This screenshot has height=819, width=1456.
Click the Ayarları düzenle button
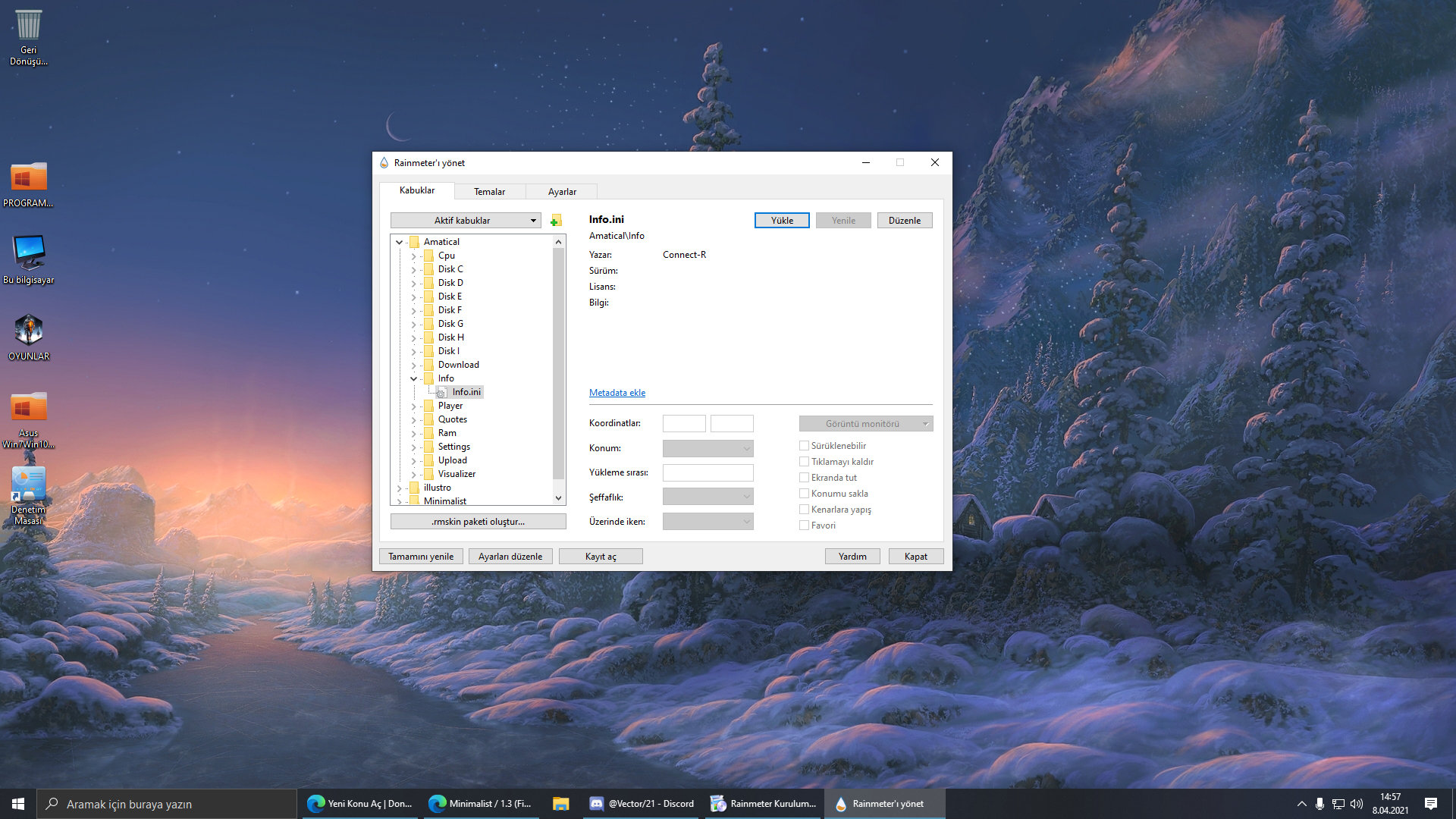click(x=510, y=557)
